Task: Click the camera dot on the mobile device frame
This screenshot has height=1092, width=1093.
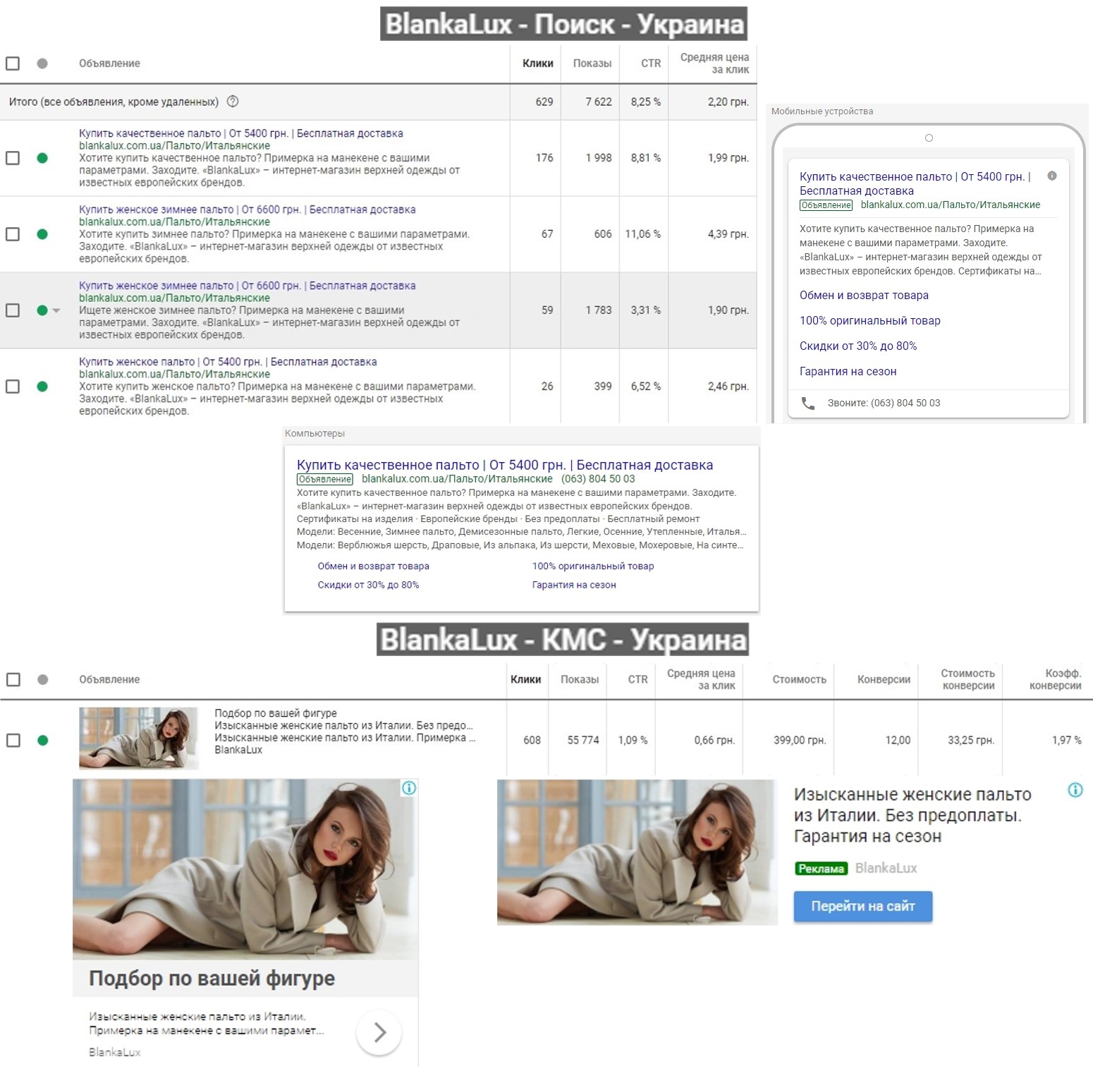Action: click(x=929, y=138)
